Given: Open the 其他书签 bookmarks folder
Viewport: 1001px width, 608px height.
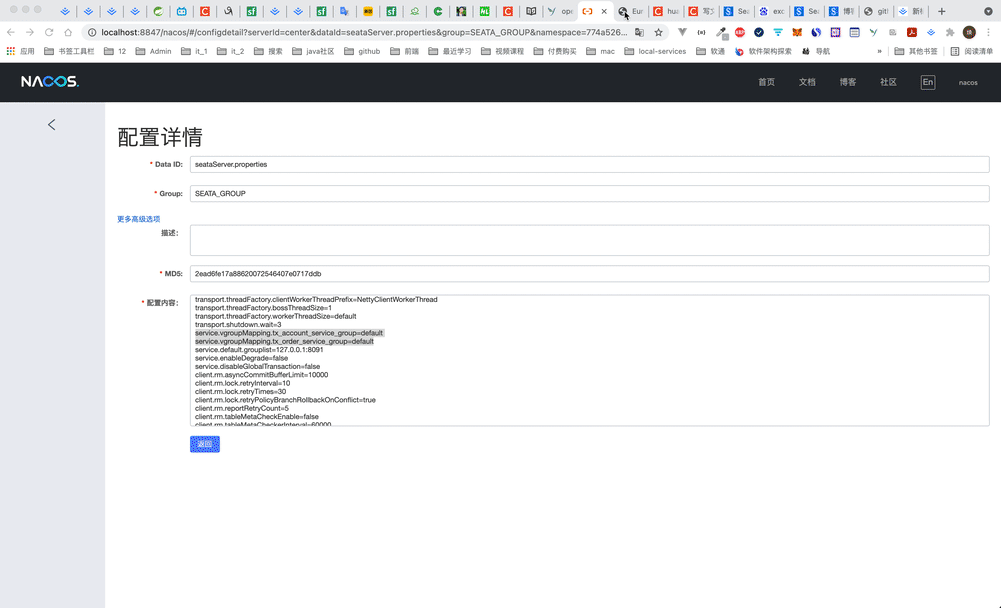Looking at the screenshot, I should [x=916, y=51].
